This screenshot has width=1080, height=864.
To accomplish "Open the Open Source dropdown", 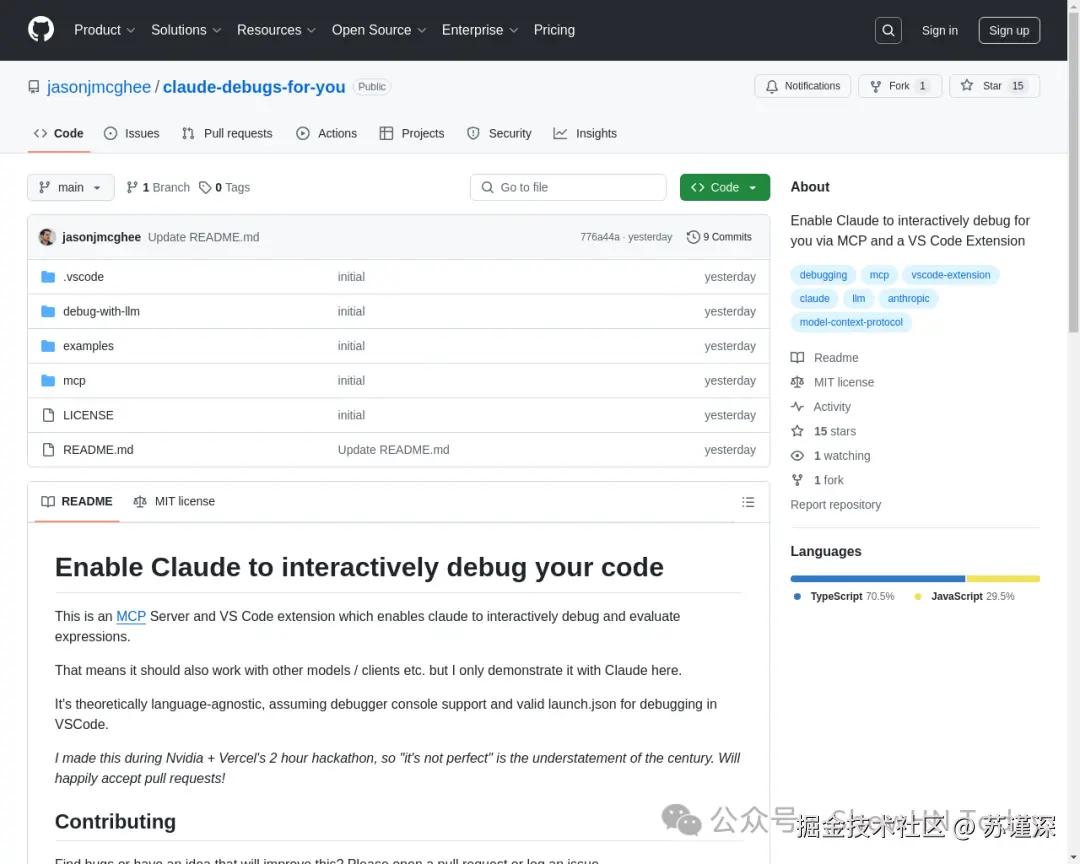I will click(379, 30).
